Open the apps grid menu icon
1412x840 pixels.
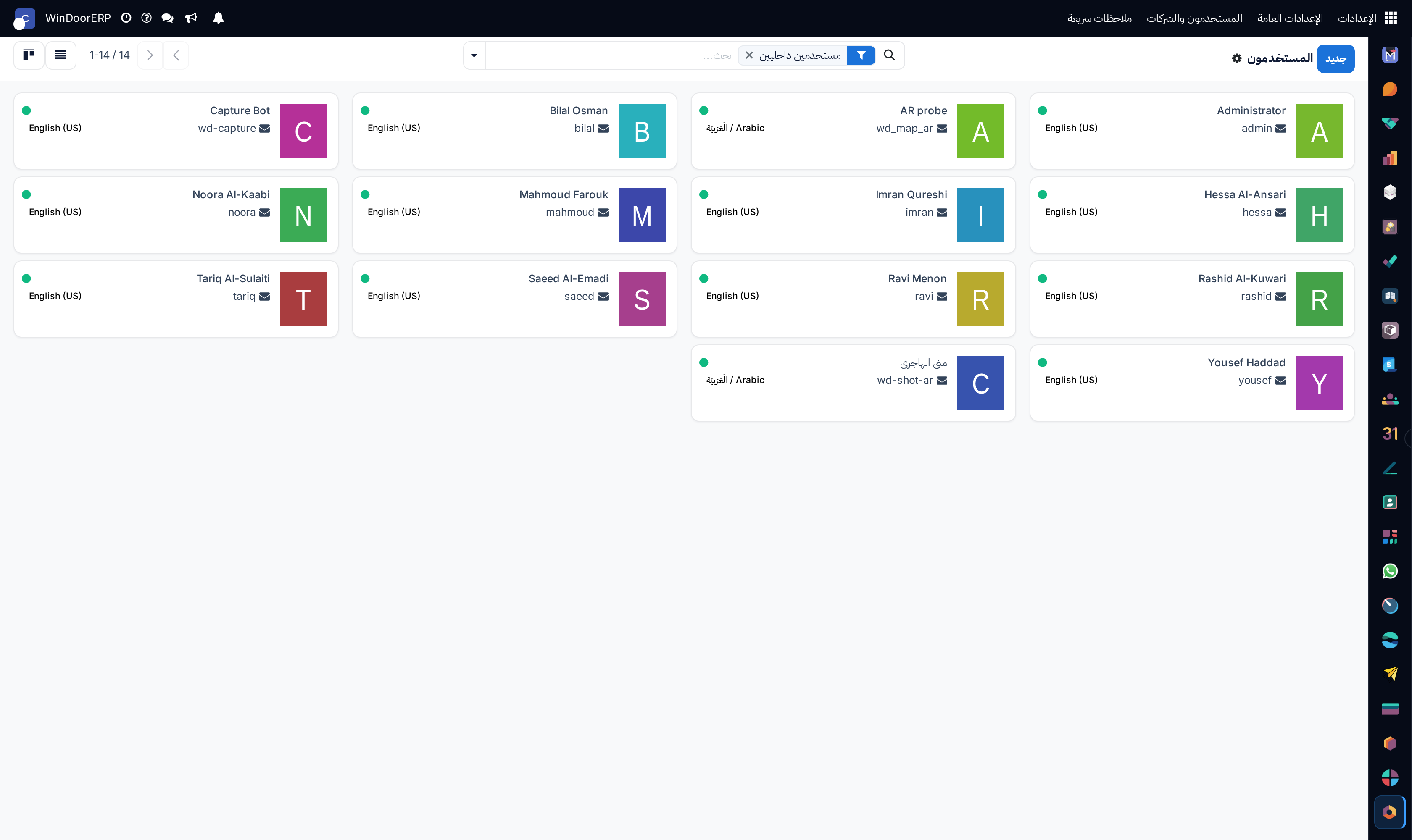1391,18
